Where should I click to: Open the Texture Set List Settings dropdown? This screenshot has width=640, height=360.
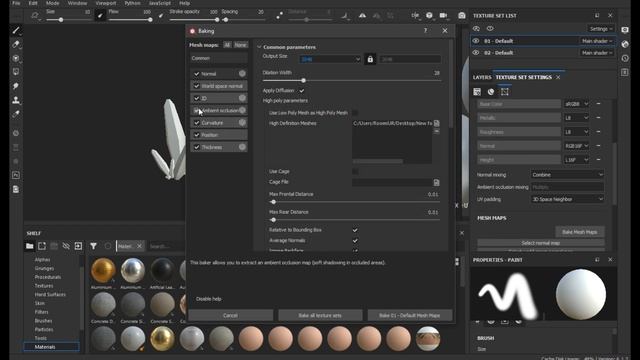(x=601, y=29)
